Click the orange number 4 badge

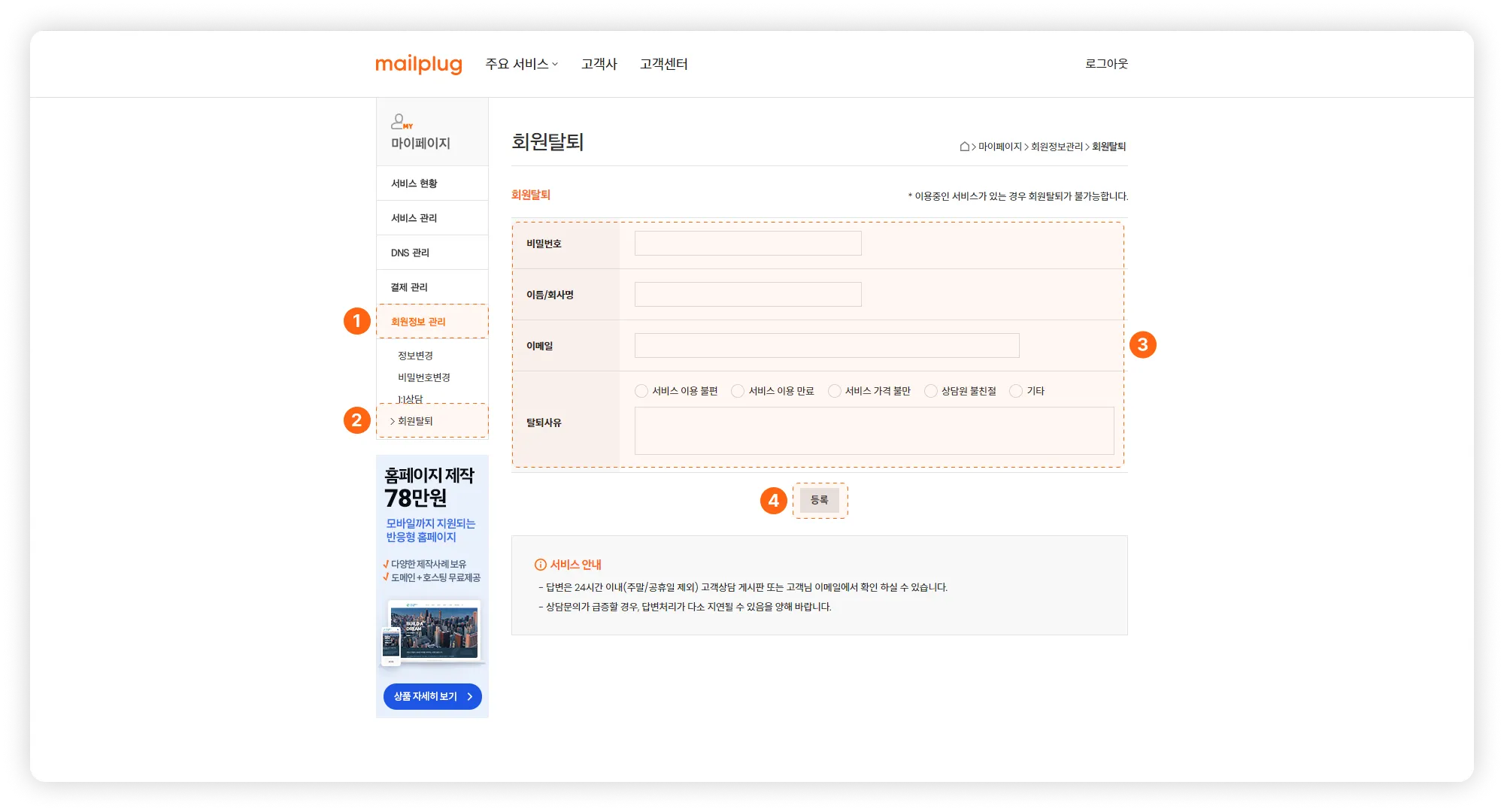[x=773, y=501]
